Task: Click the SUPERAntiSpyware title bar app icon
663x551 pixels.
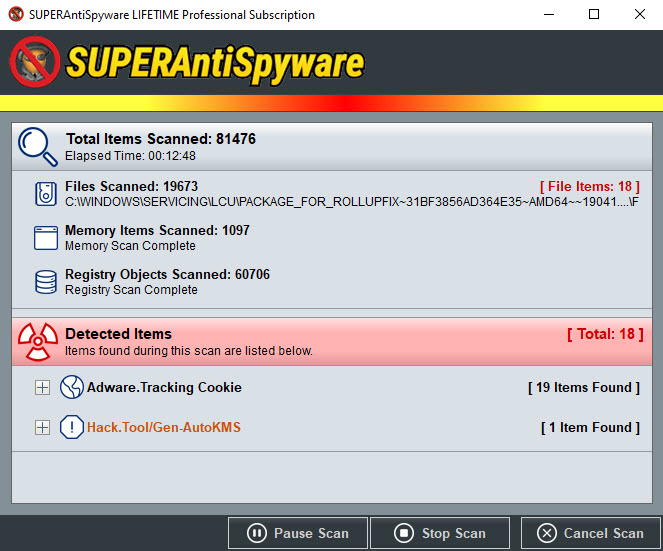Action: point(16,14)
